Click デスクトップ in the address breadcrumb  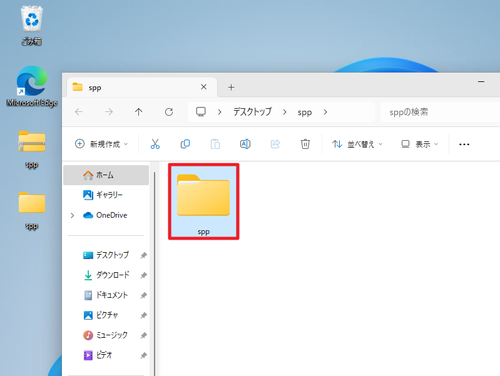coord(252,112)
